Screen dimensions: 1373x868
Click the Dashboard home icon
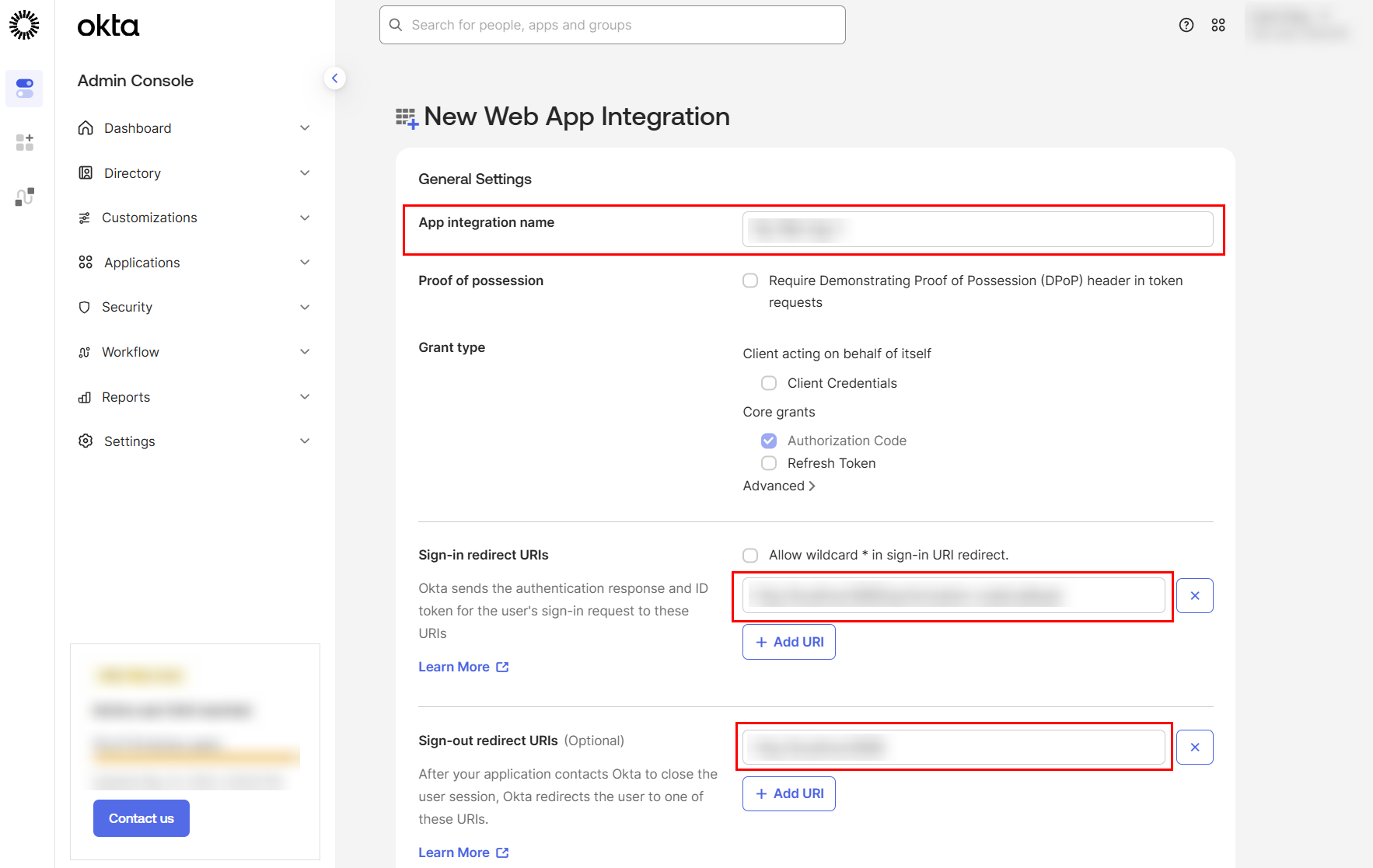click(86, 128)
